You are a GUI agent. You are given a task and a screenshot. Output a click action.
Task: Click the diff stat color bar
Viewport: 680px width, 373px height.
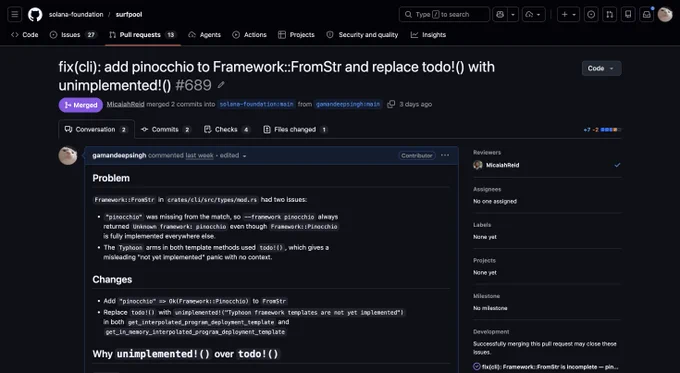click(611, 129)
